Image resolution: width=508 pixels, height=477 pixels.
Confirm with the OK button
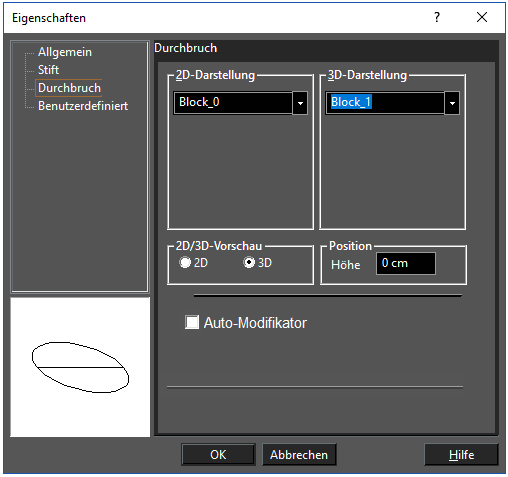(x=218, y=454)
